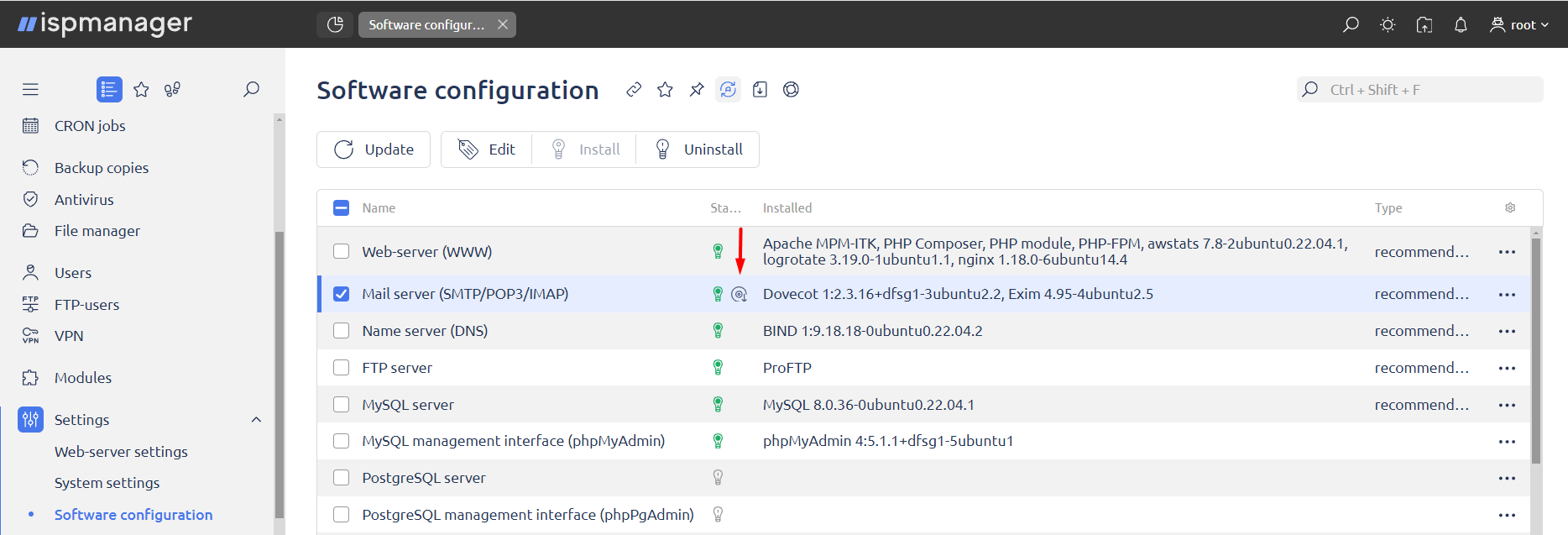
Task: Open global search magnifier in top bar
Action: pos(1351,24)
